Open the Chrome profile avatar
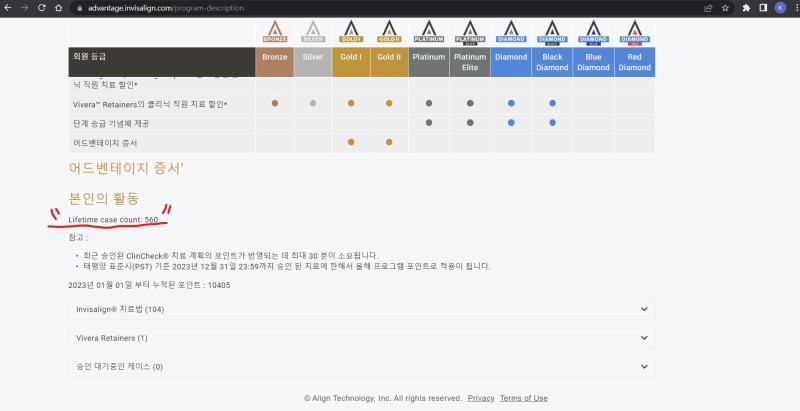 780,8
